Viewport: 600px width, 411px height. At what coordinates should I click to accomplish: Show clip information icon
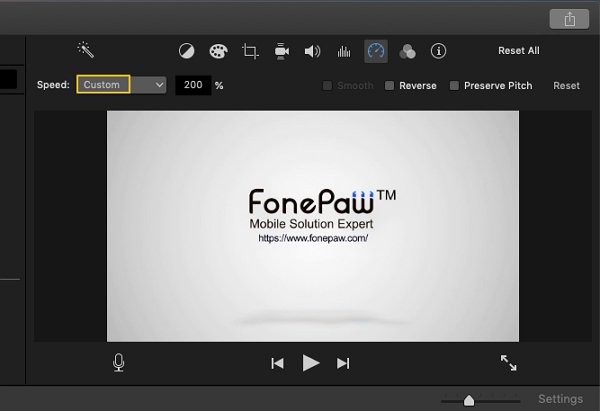(x=438, y=51)
